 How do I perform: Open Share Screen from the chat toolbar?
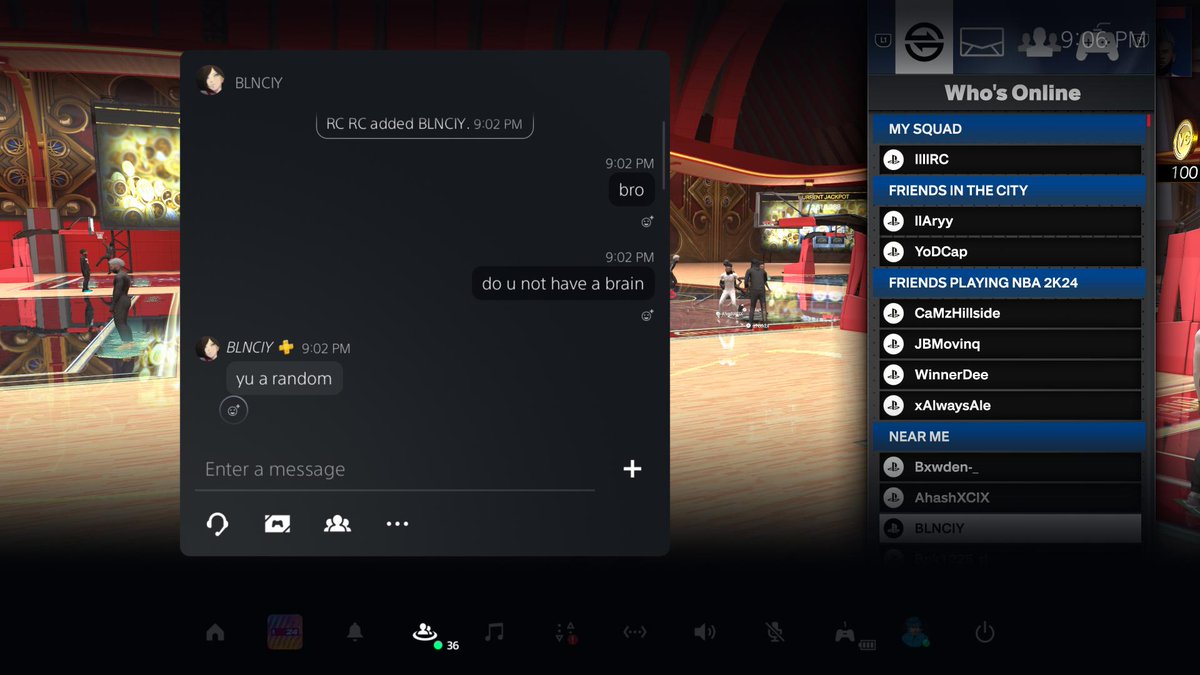pyautogui.click(x=277, y=523)
